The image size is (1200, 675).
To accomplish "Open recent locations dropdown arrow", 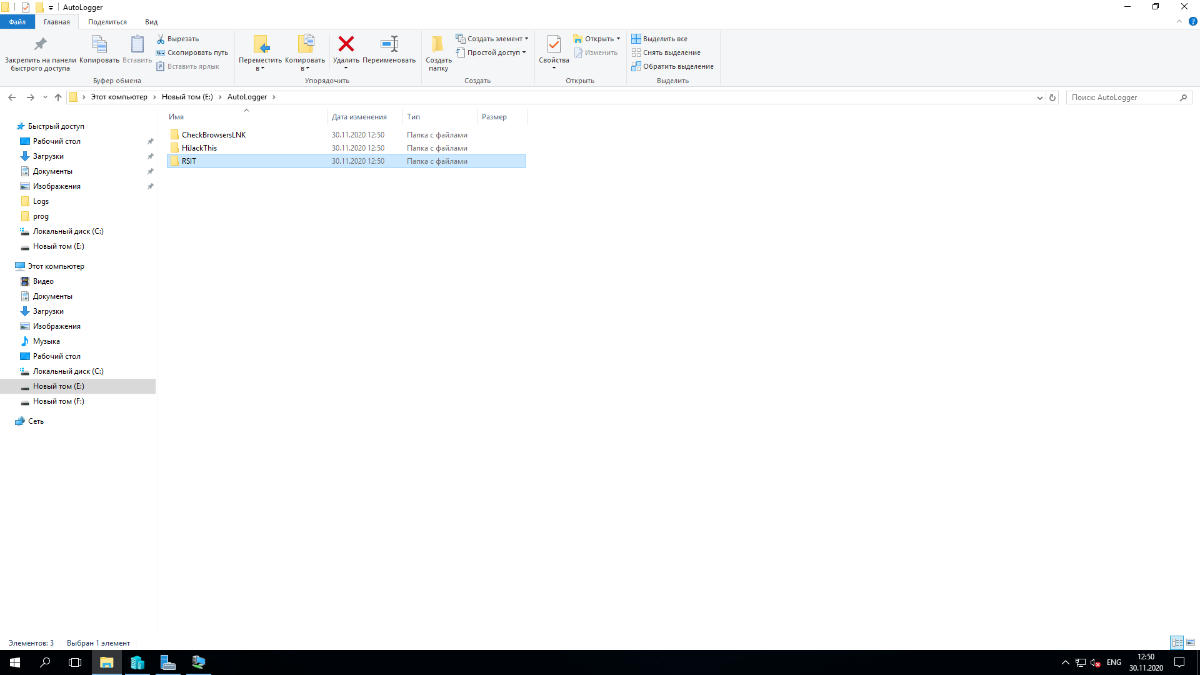I will click(46, 97).
